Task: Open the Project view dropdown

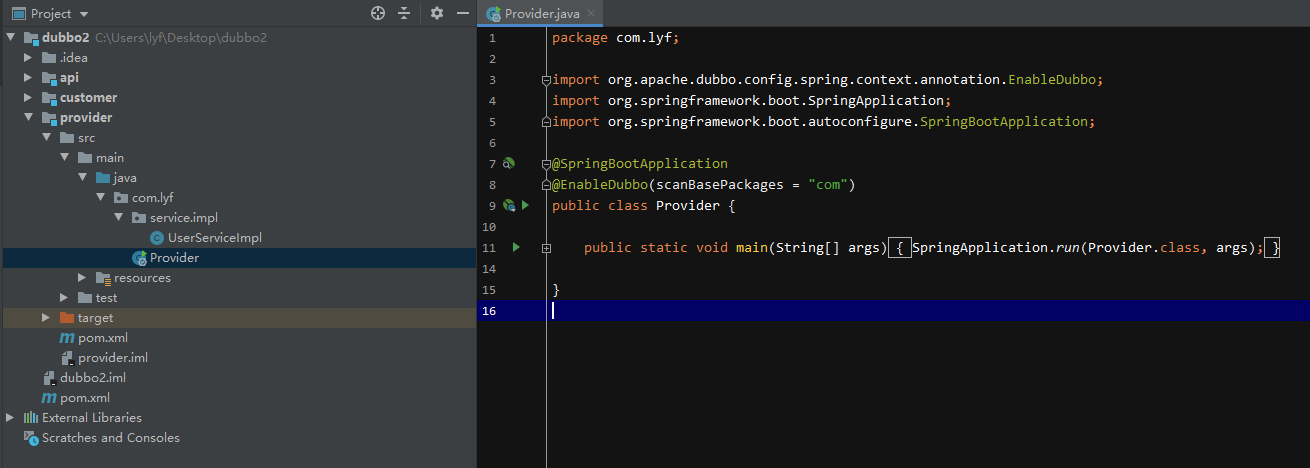Action: point(50,14)
